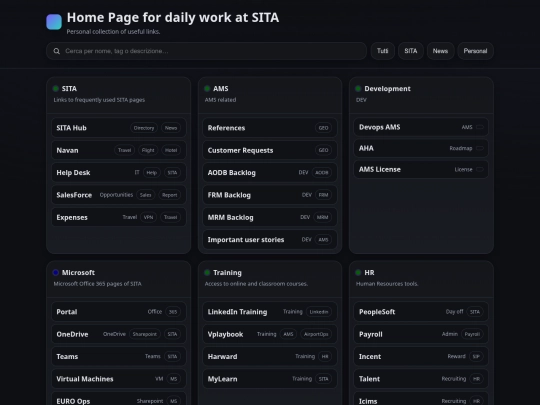The image size is (540, 405).
Task: Click the magnifier search icon
Action: point(57,51)
